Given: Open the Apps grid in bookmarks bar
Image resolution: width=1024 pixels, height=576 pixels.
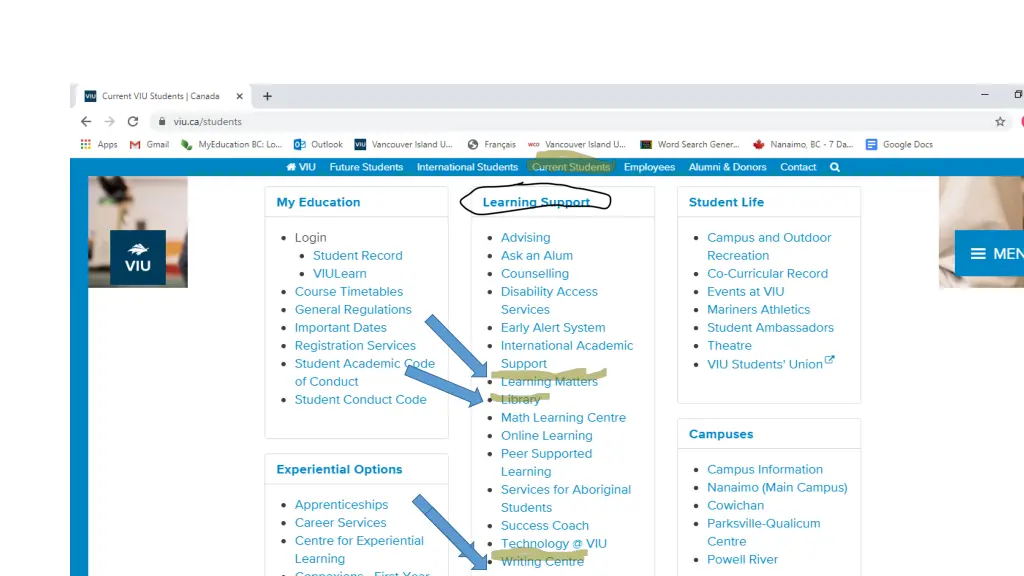Looking at the screenshot, I should [x=99, y=144].
